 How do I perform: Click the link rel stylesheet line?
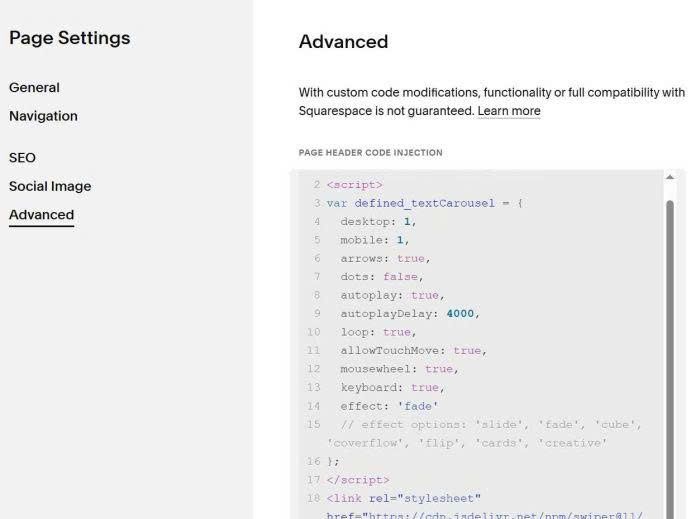pos(404,498)
